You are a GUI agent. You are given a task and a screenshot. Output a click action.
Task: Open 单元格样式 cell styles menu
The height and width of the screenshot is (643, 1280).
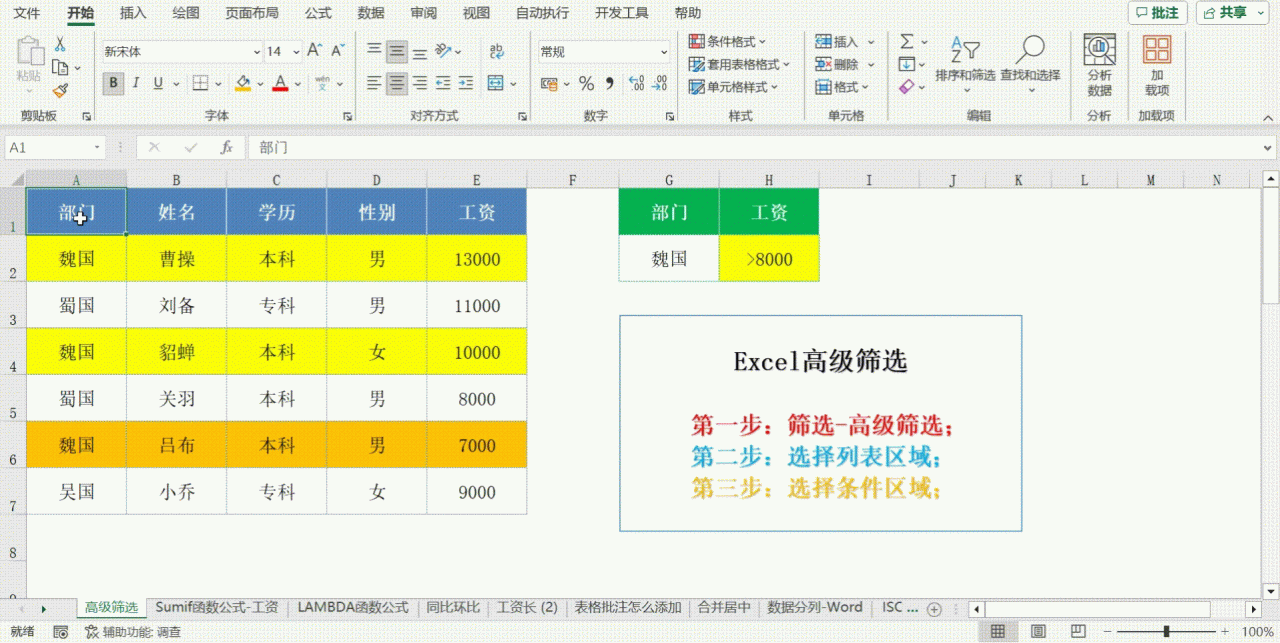coord(734,87)
